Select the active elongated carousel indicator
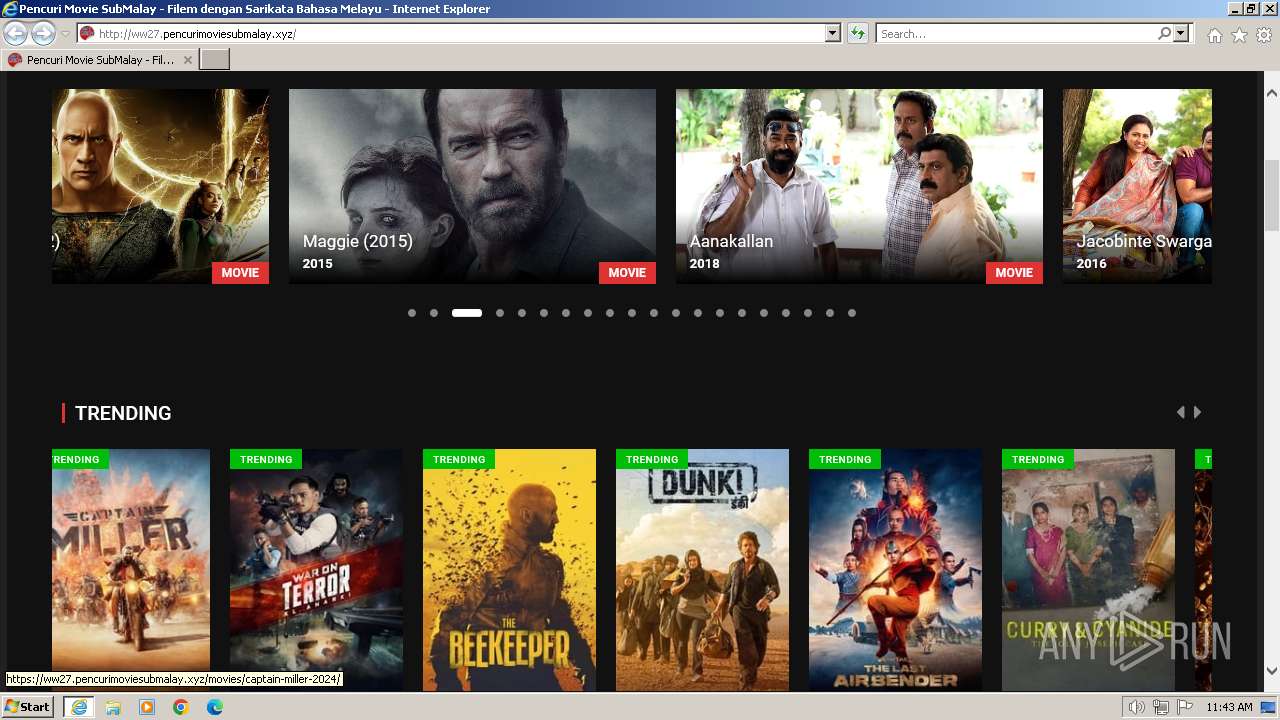The width and height of the screenshot is (1280, 720). pyautogui.click(x=467, y=313)
